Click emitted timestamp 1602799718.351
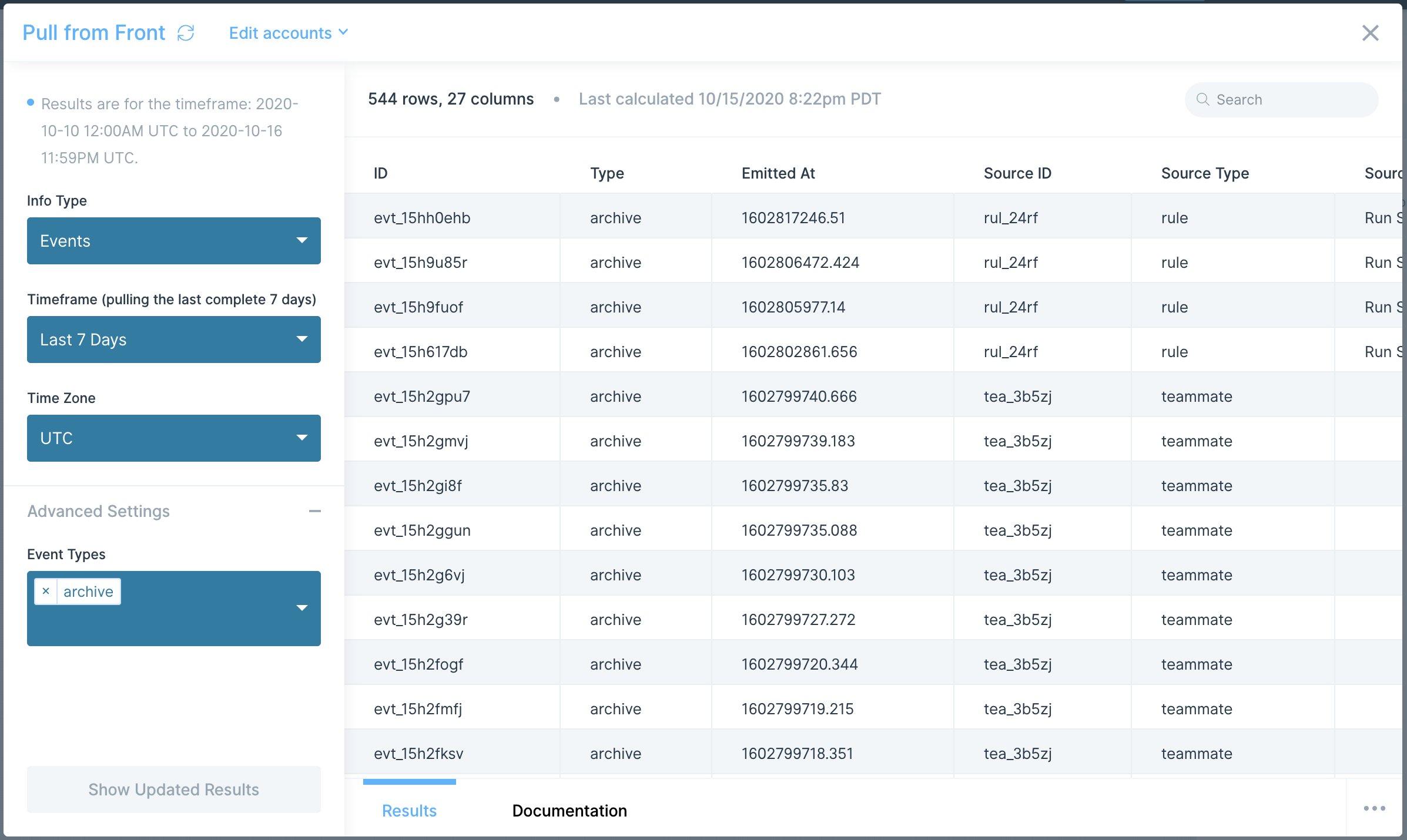This screenshot has height=840, width=1407. pos(798,754)
